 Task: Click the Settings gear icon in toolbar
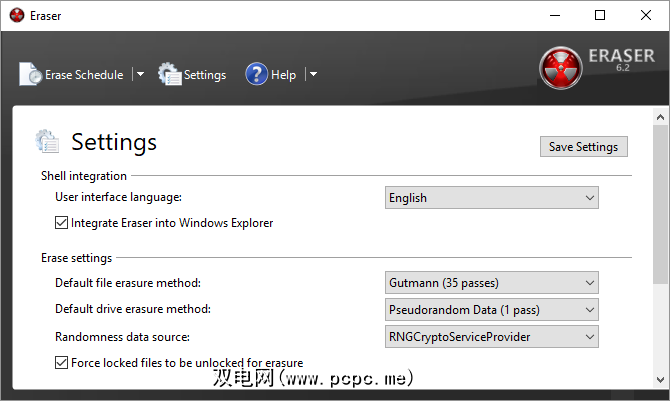[169, 74]
